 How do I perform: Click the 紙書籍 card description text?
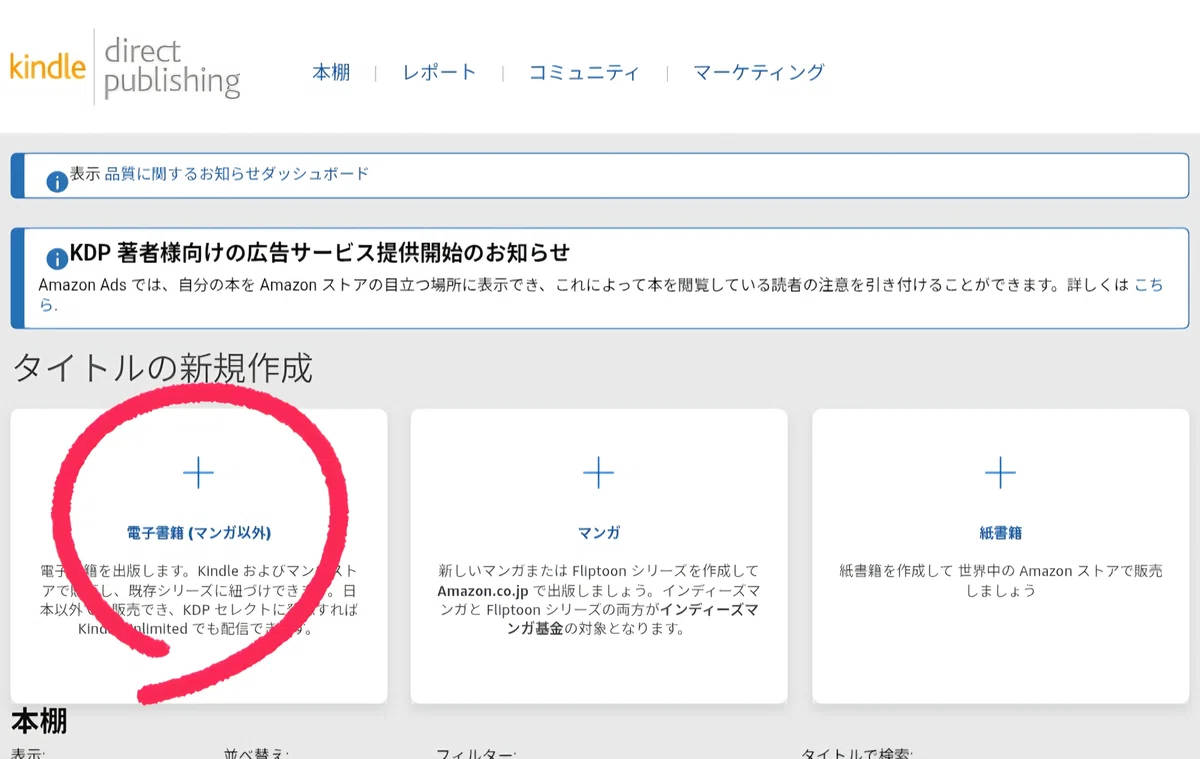pyautogui.click(x=1000, y=580)
